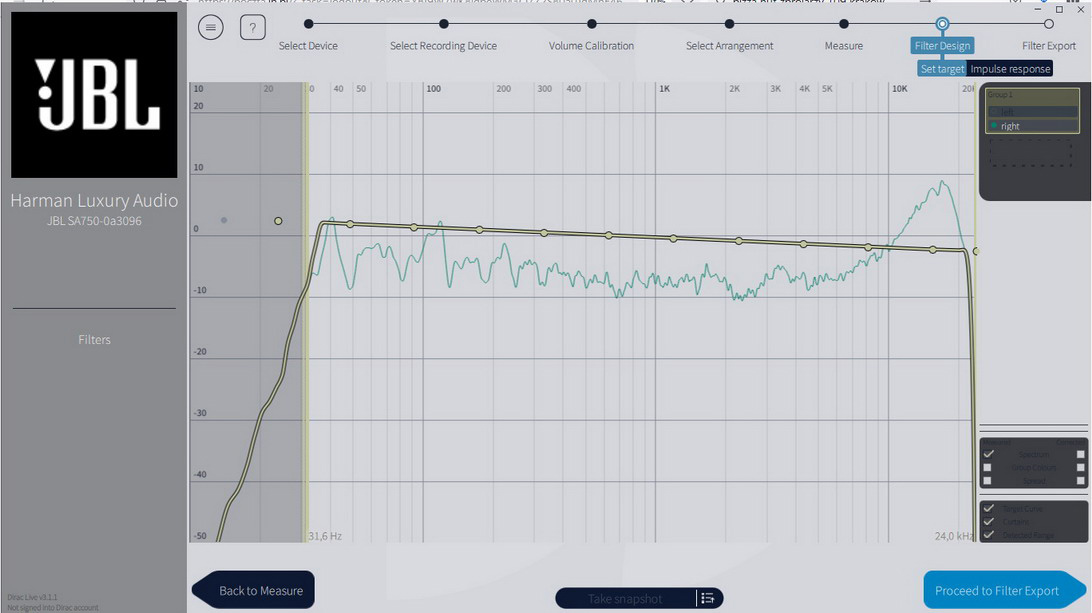Select the right channel in Group 1
This screenshot has height=613, width=1092.
(1010, 127)
